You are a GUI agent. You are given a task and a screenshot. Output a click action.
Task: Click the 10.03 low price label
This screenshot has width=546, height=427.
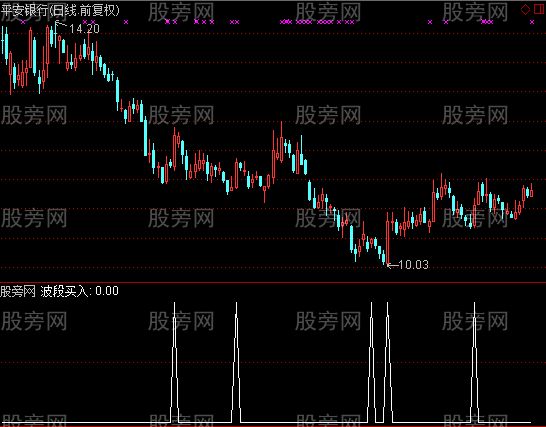point(413,265)
